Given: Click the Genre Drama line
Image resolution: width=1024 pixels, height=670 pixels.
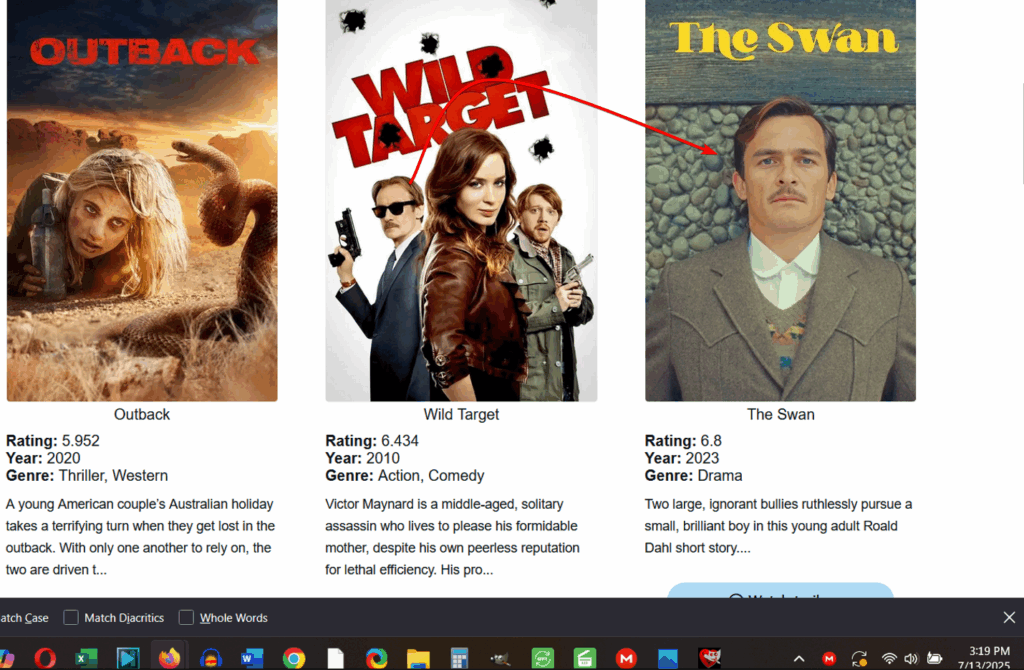Looking at the screenshot, I should pyautogui.click(x=694, y=475).
